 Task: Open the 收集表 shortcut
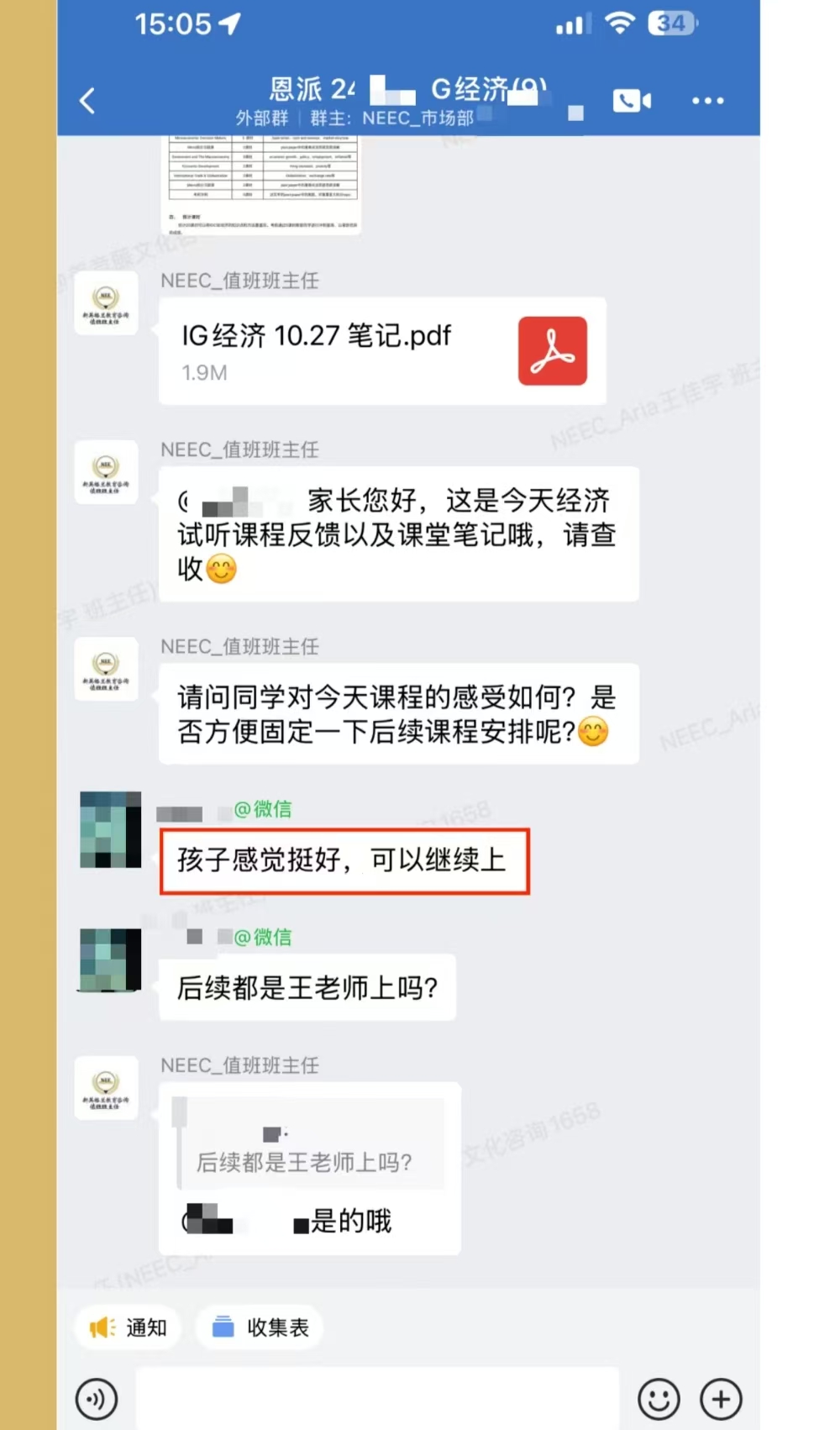tap(260, 1327)
